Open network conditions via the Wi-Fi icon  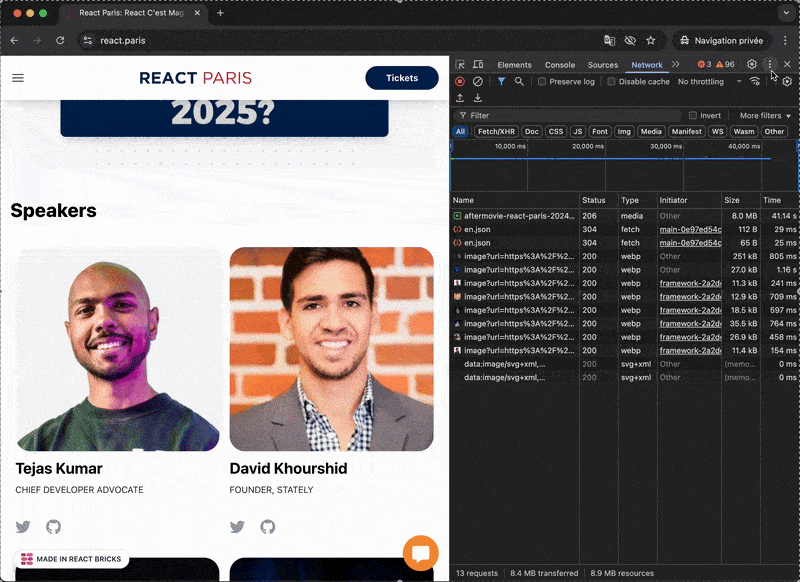755,82
